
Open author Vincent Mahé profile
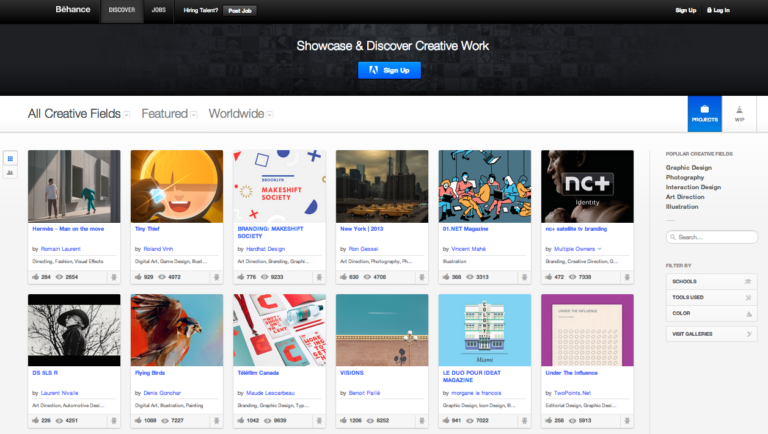(x=469, y=249)
